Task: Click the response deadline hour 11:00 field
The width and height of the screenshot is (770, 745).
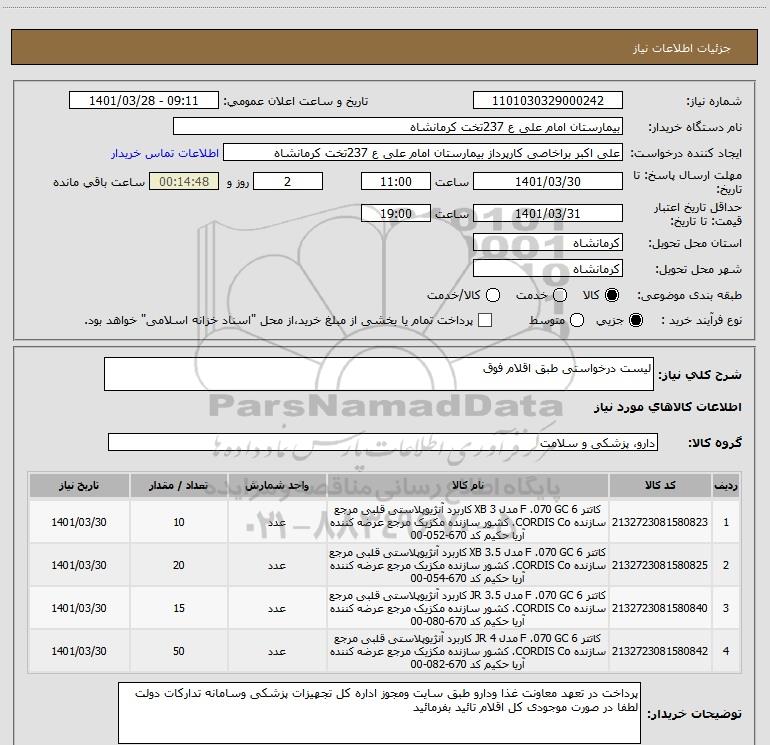Action: 396,181
